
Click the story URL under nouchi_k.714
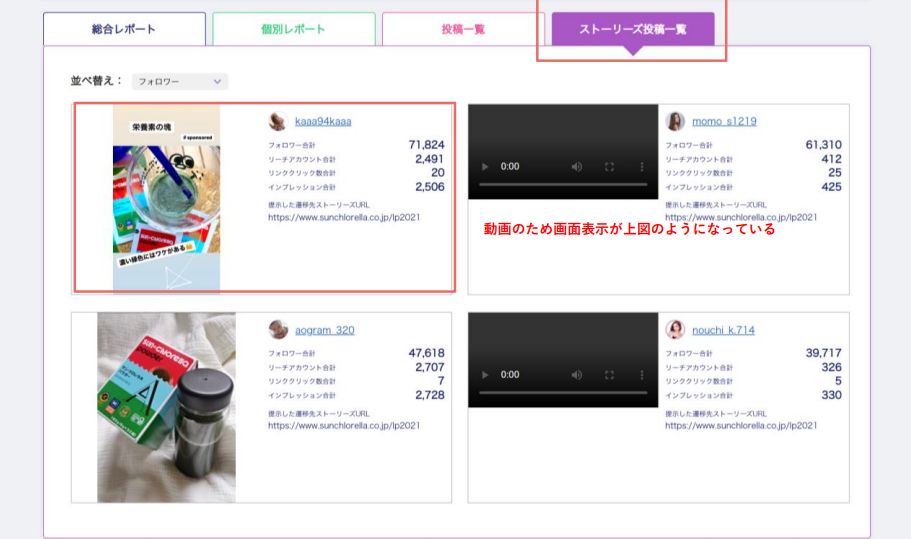[741, 426]
